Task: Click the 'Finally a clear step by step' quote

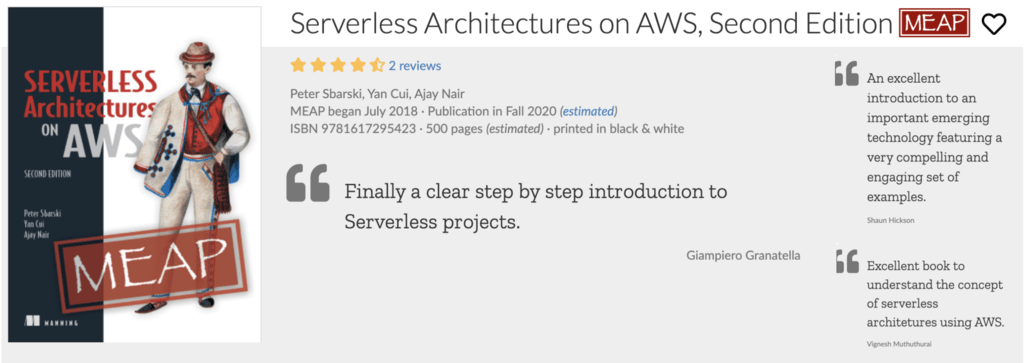Action: tap(536, 207)
